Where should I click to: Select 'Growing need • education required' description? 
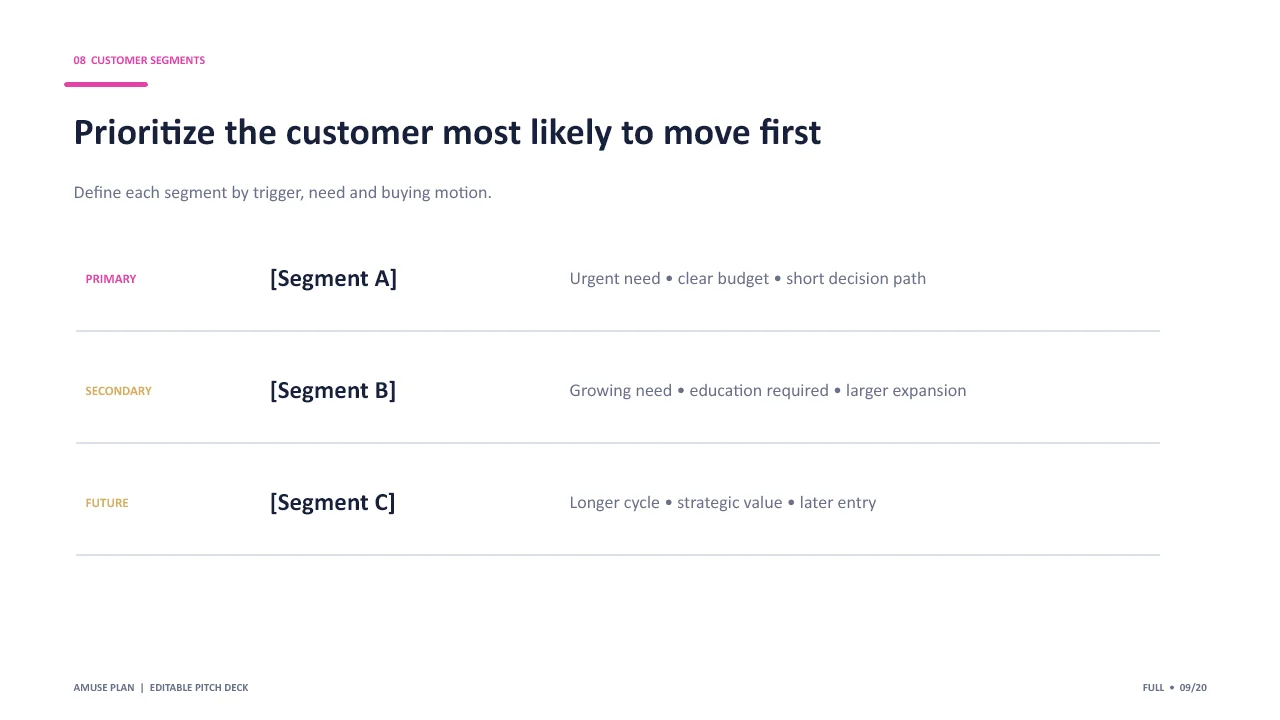coord(768,391)
